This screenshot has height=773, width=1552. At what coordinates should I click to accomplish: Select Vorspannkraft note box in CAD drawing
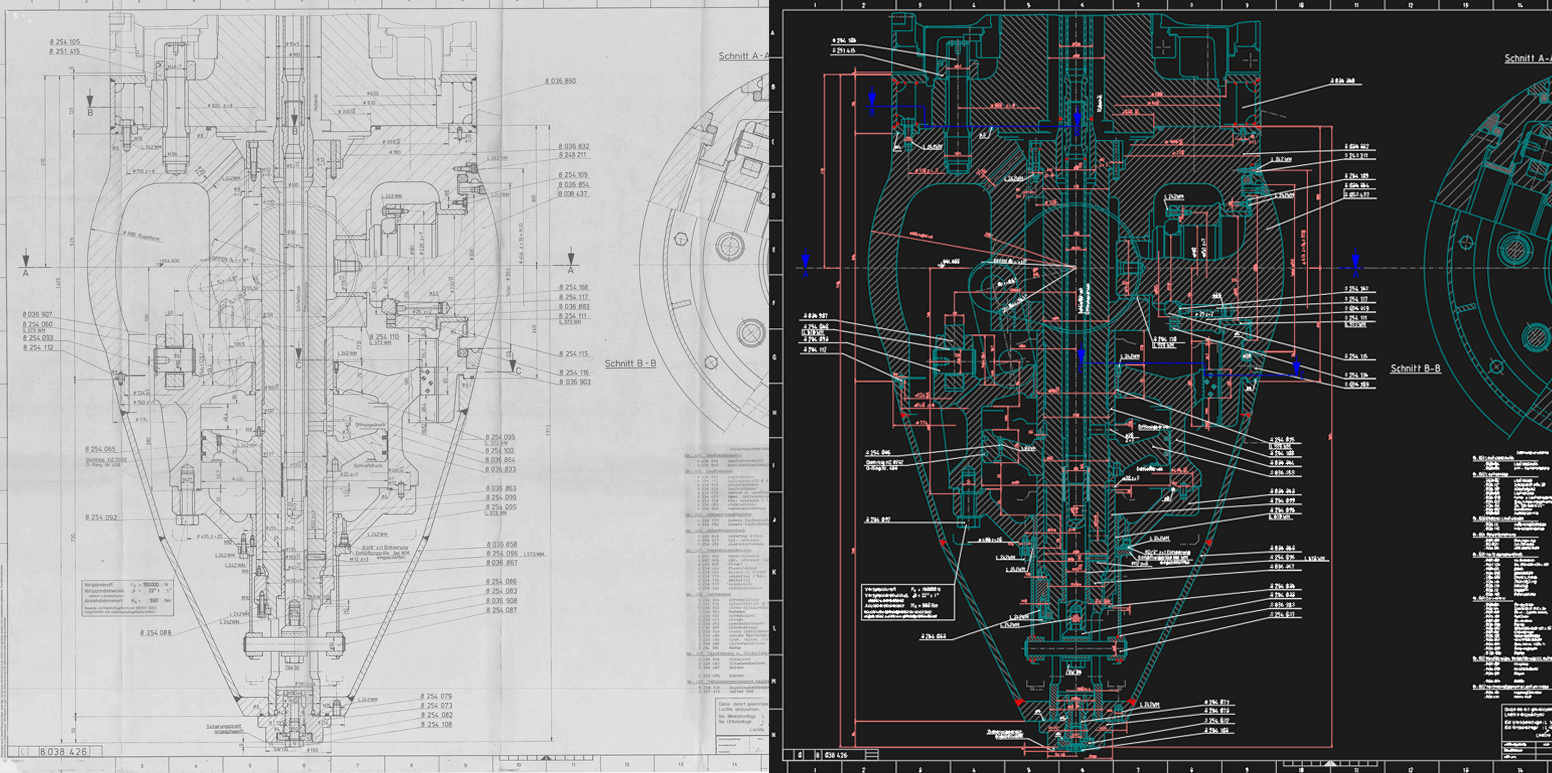(906, 603)
